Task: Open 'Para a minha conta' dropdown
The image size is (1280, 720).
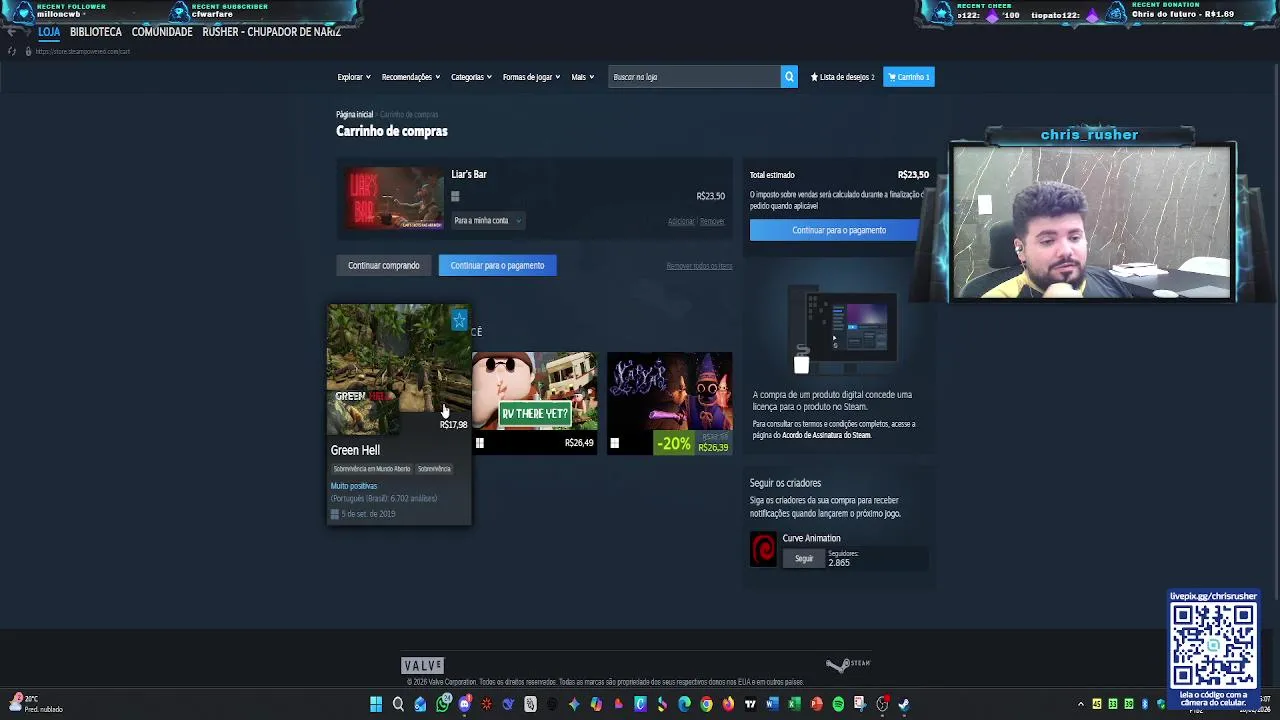Action: (x=487, y=221)
